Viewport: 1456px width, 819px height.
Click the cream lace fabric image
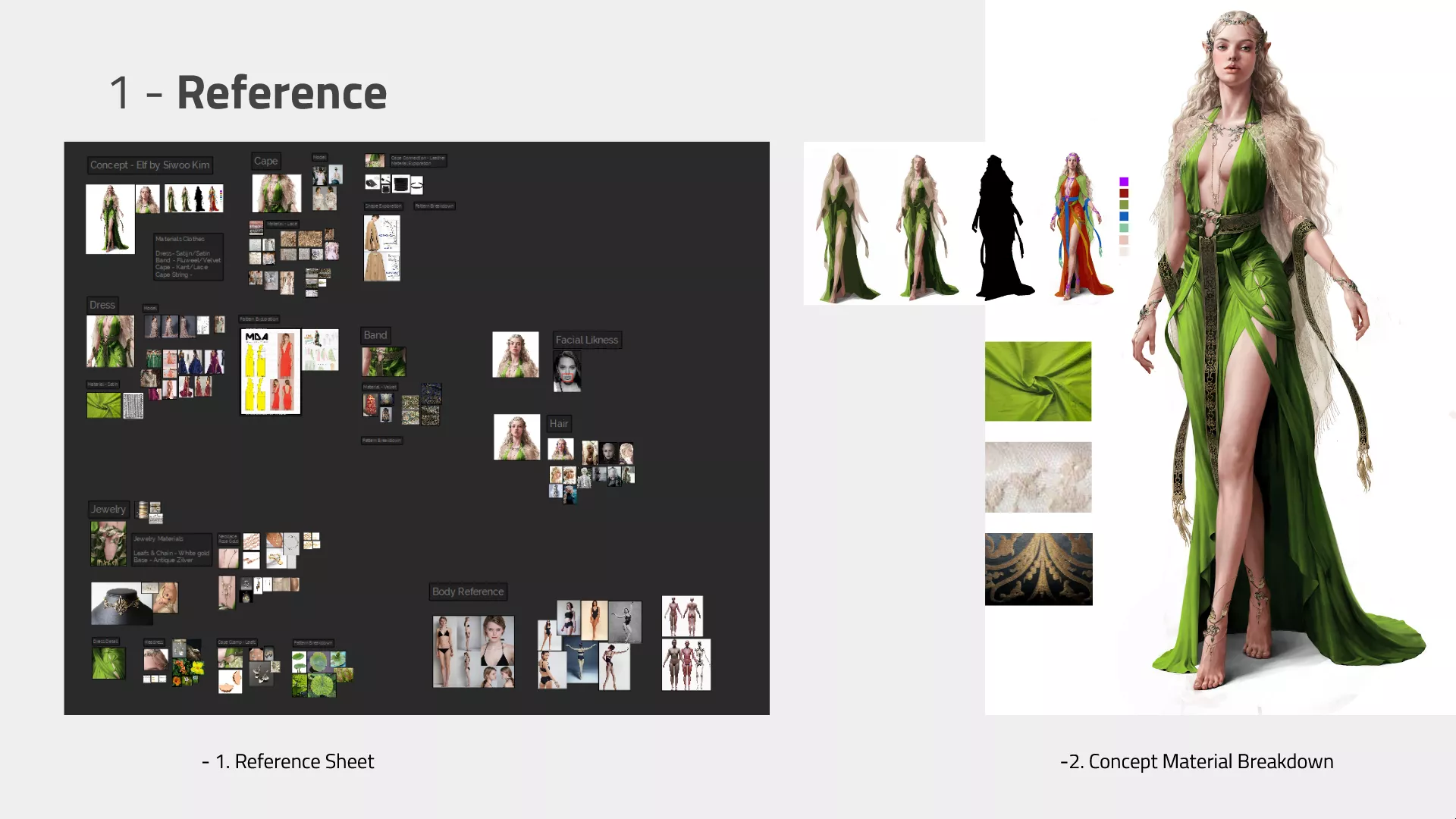tap(1037, 477)
